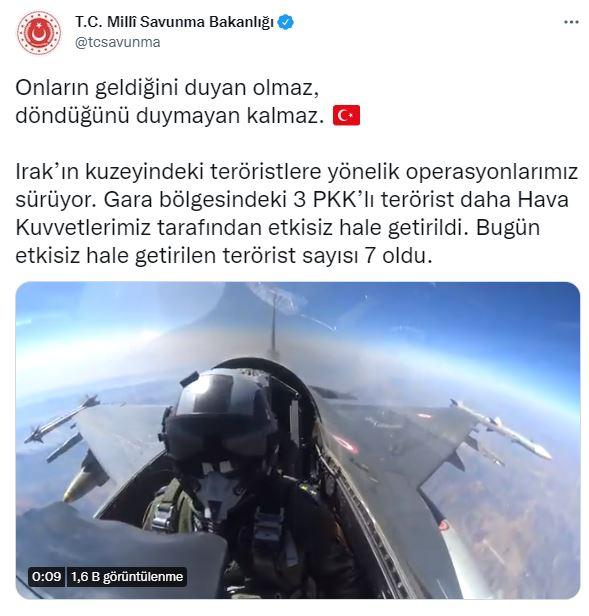Click the 1,6 B görüntülenme view count
Screen dimensions: 589x616
click(127, 576)
